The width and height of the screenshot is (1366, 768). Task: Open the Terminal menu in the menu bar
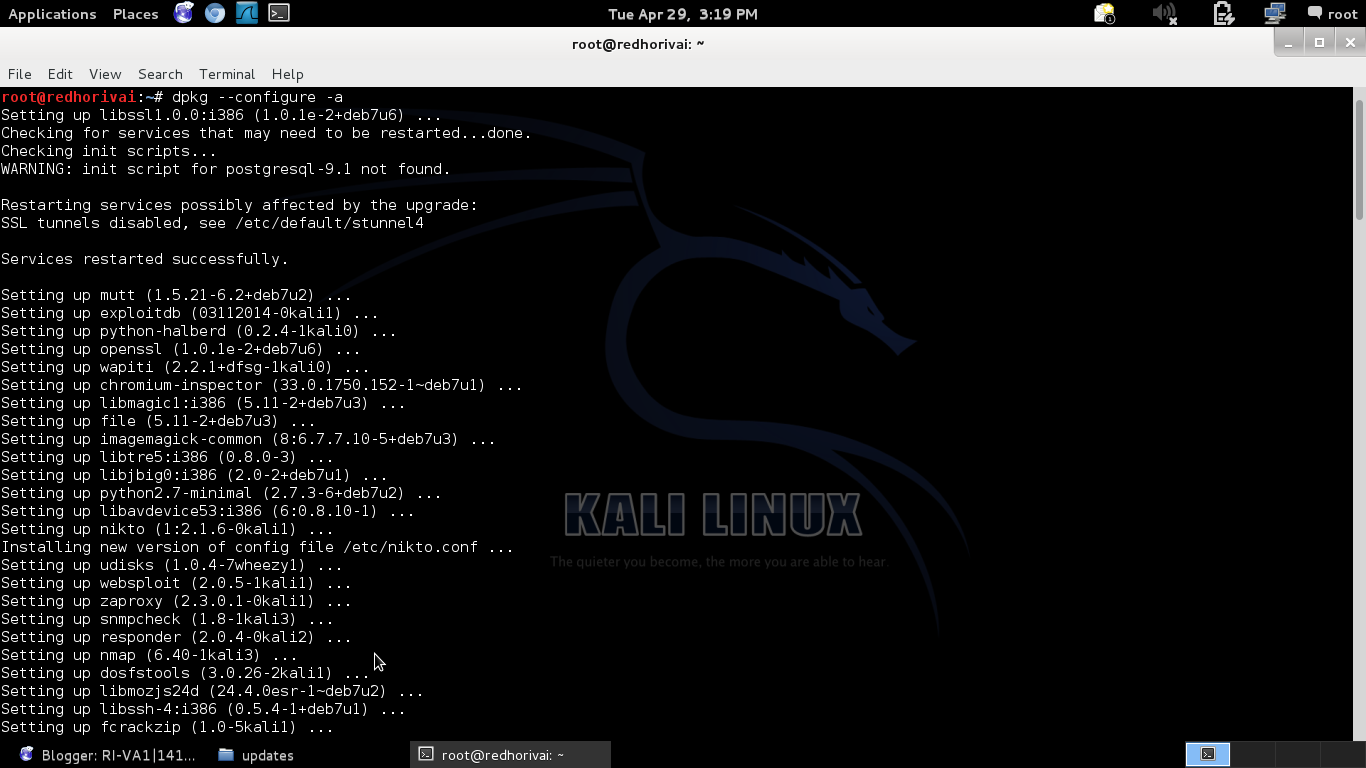(x=226, y=74)
